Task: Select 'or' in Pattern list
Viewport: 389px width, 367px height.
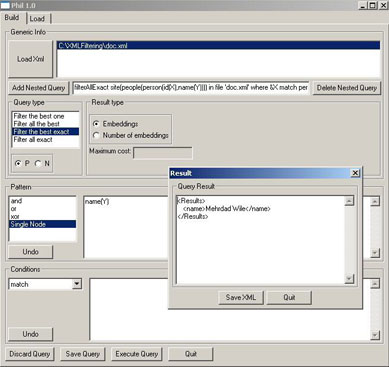Action: point(43,209)
